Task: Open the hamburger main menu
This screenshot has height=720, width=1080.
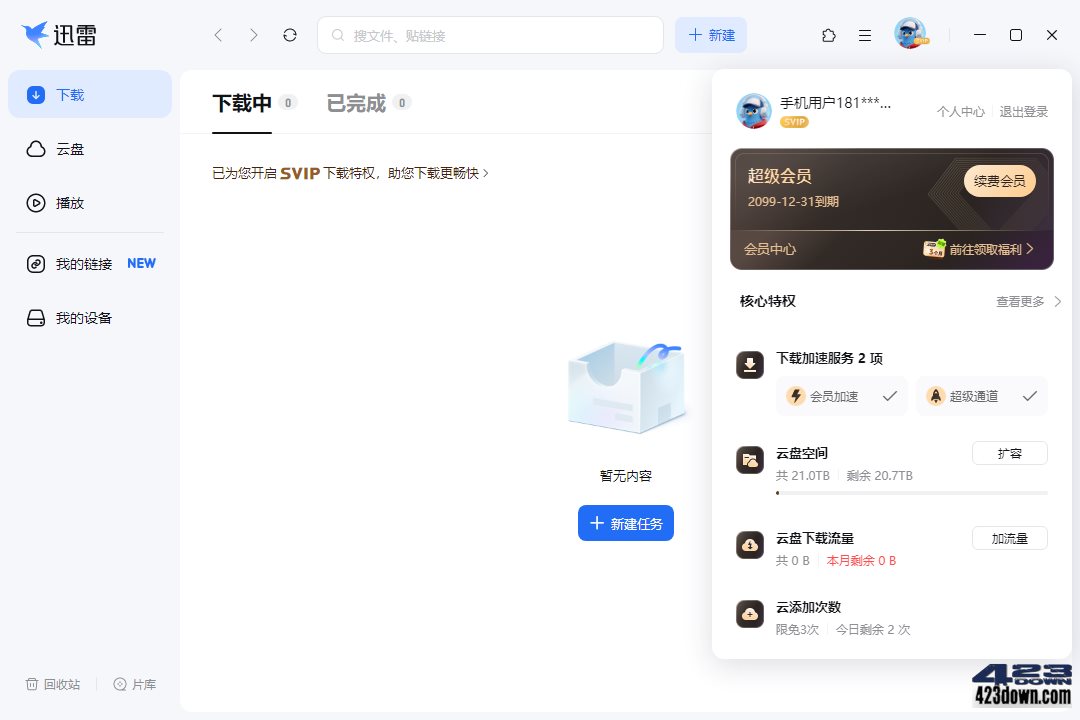Action: 865,35
